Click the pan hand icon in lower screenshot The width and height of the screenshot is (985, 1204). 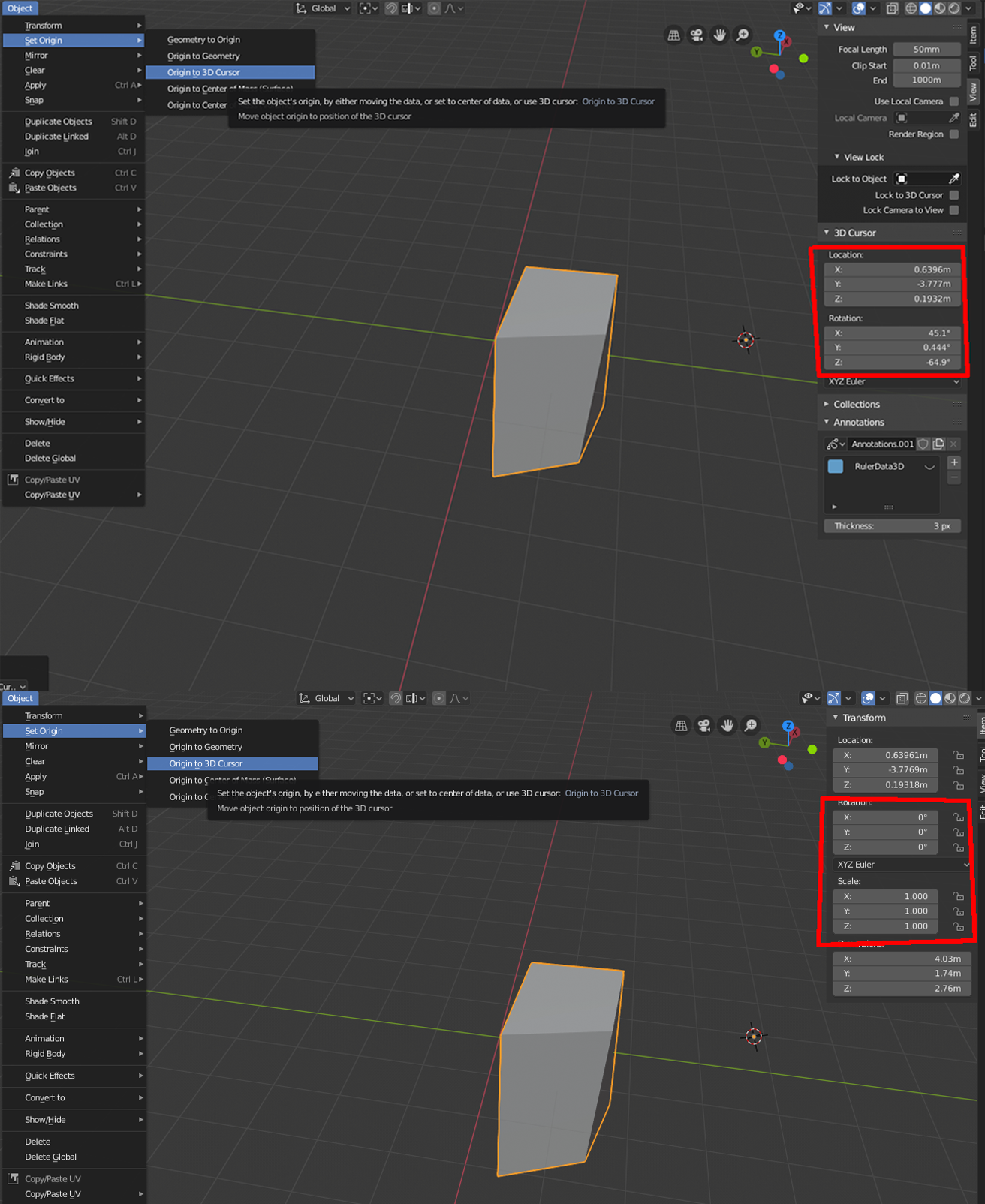click(727, 725)
